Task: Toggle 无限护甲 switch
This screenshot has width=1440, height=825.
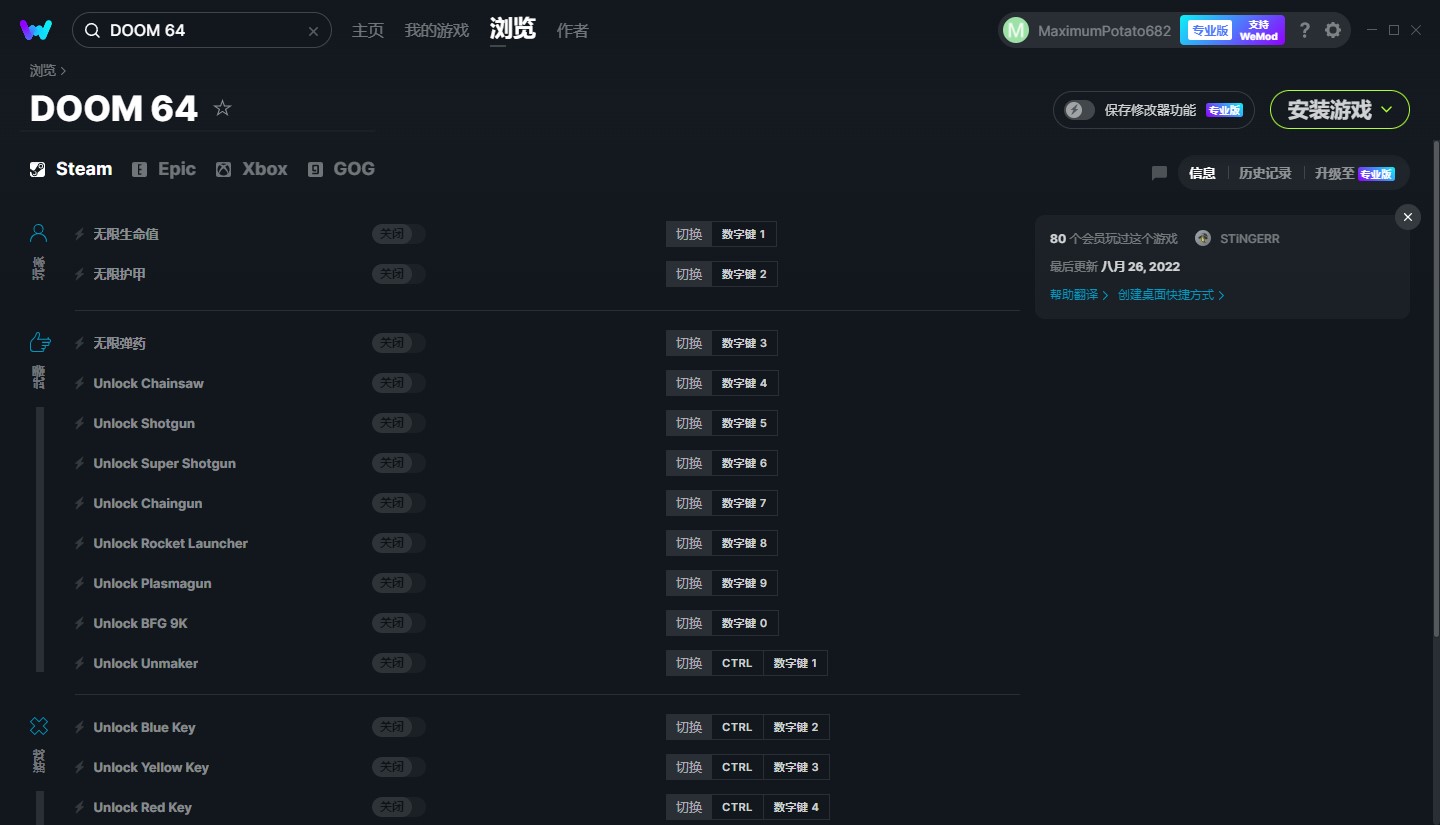Action: tap(398, 274)
